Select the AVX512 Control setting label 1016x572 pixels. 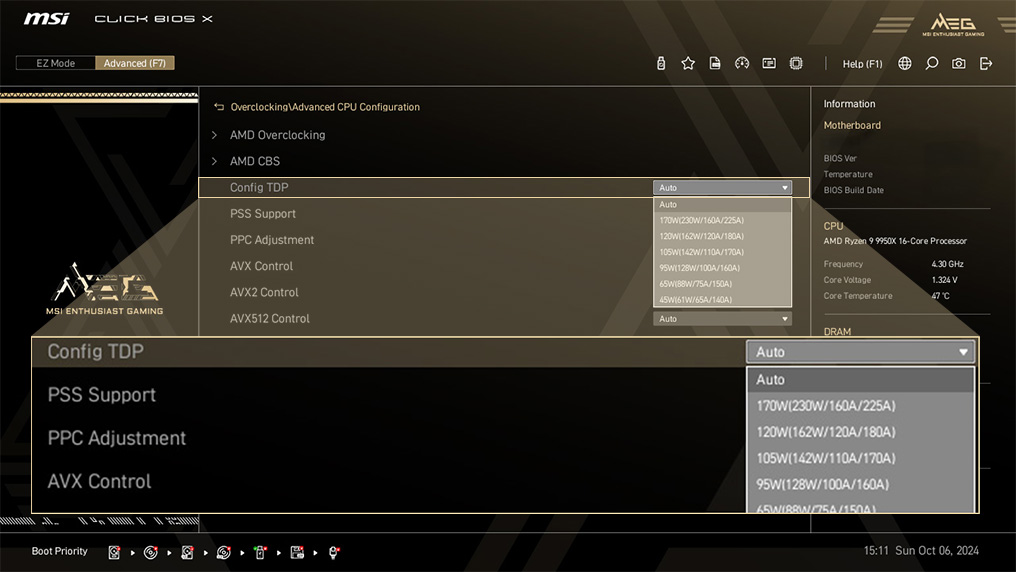coord(270,319)
